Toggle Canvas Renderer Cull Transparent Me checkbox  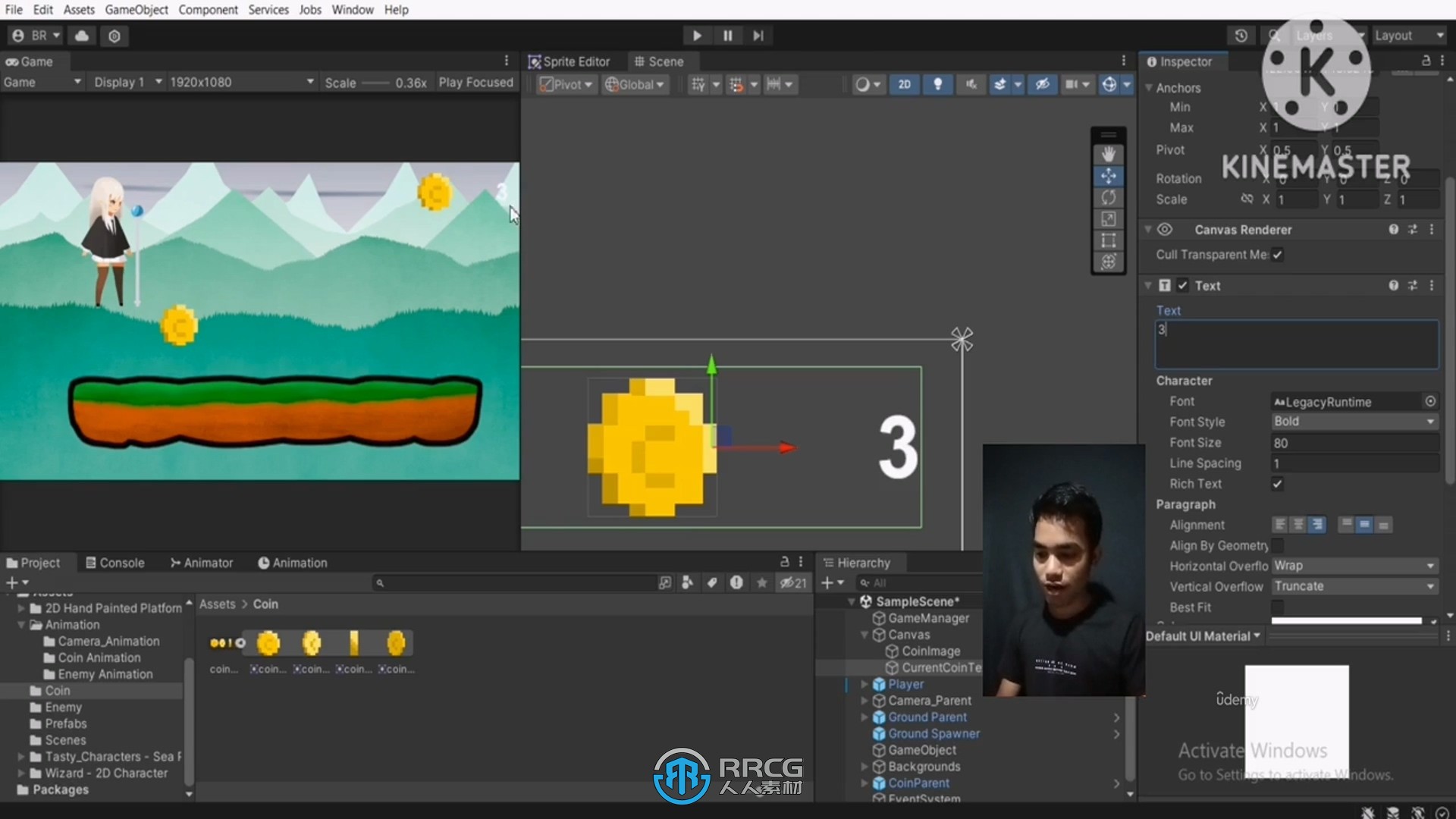coord(1279,254)
